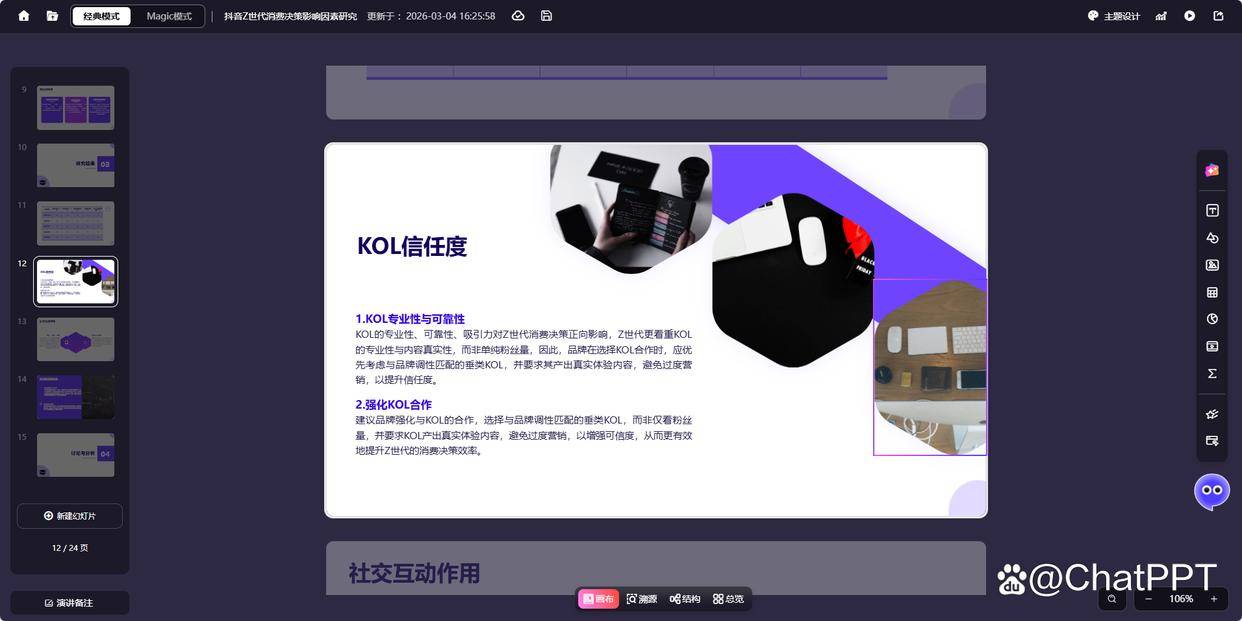Open the shapes tool in right toolbar

(x=1212, y=238)
